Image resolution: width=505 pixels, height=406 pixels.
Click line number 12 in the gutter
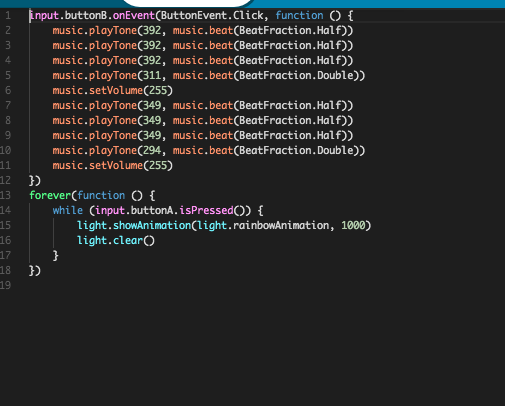tap(5, 181)
